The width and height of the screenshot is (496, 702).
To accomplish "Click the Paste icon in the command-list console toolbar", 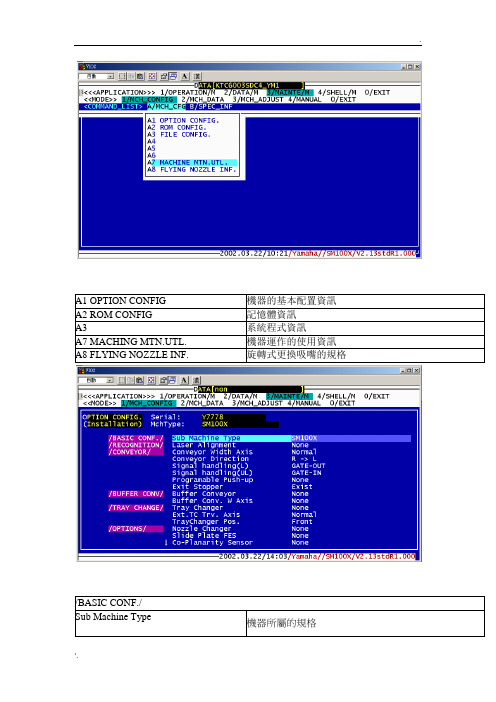I will click(141, 77).
